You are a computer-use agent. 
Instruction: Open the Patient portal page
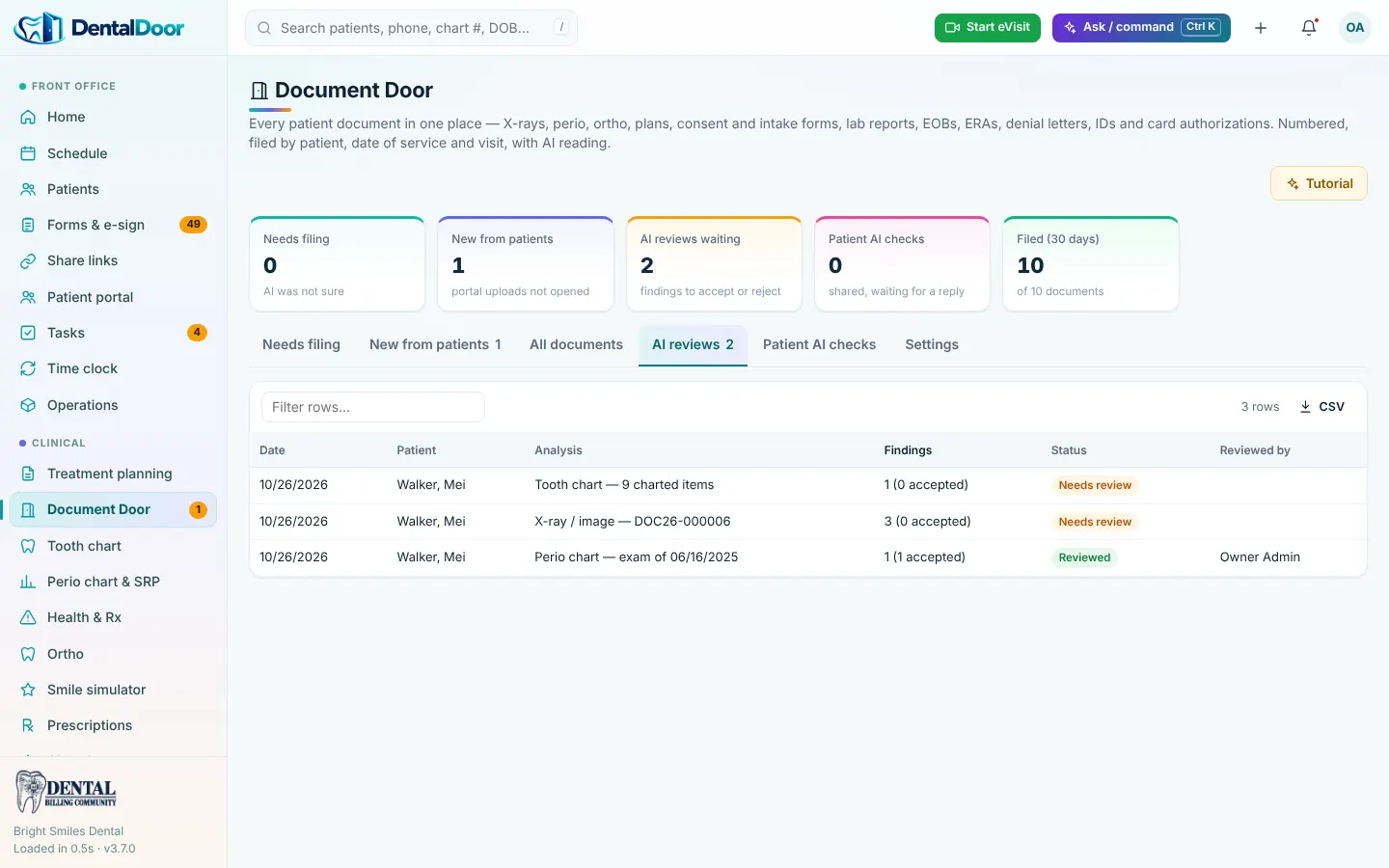(x=113, y=297)
